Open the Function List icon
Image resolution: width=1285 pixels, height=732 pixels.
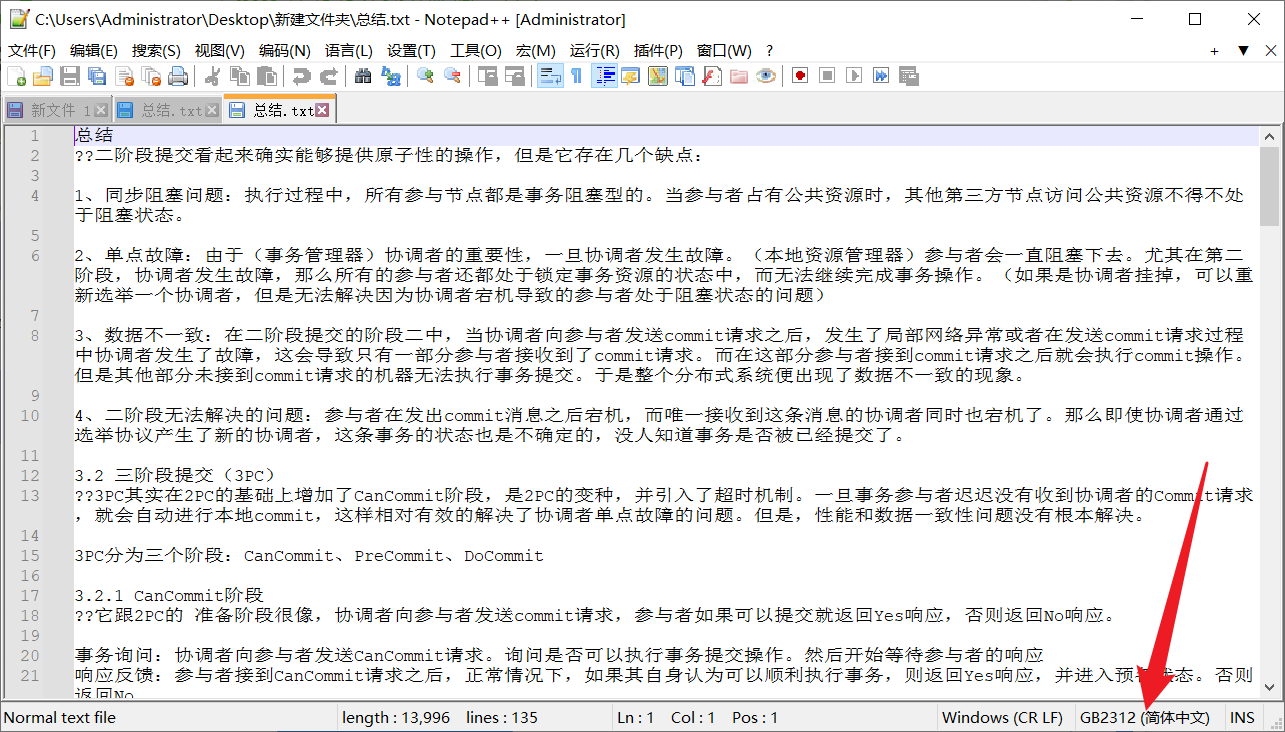711,76
